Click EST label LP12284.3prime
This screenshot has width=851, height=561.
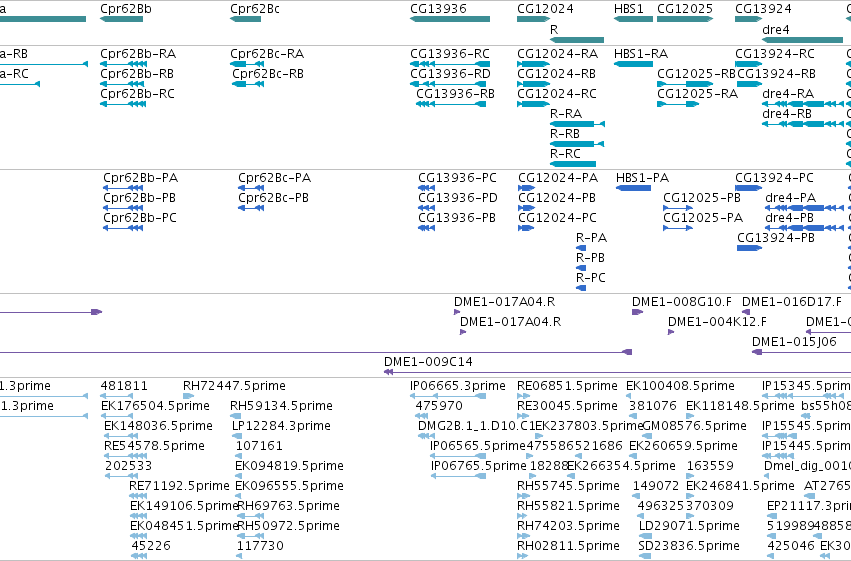click(281, 426)
